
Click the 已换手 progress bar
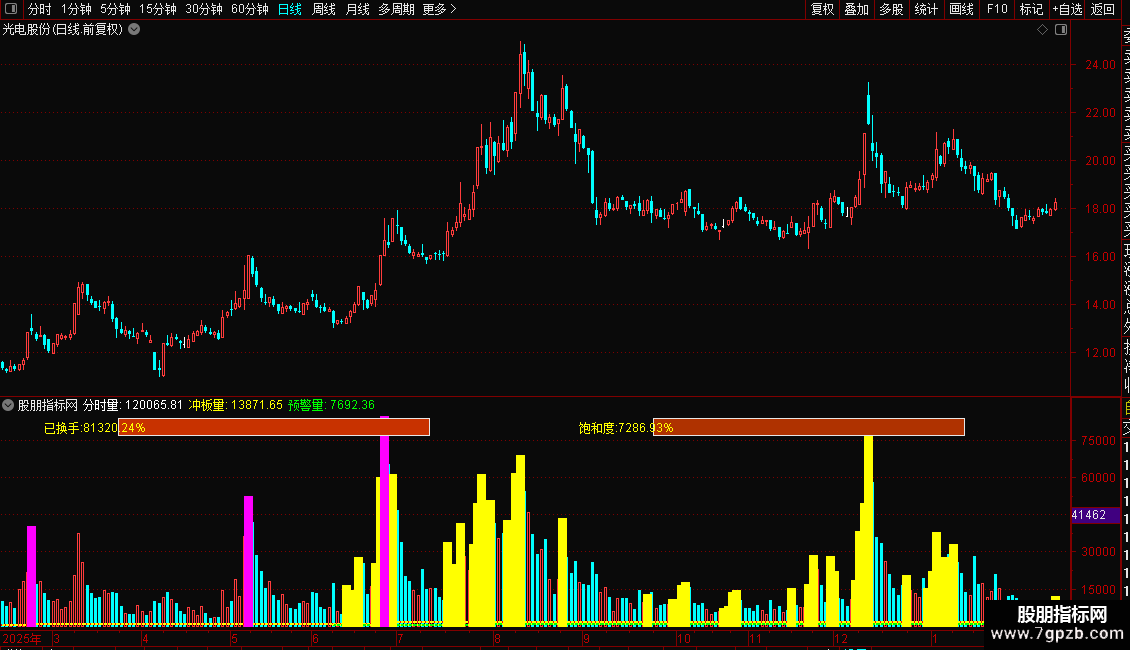pyautogui.click(x=274, y=427)
